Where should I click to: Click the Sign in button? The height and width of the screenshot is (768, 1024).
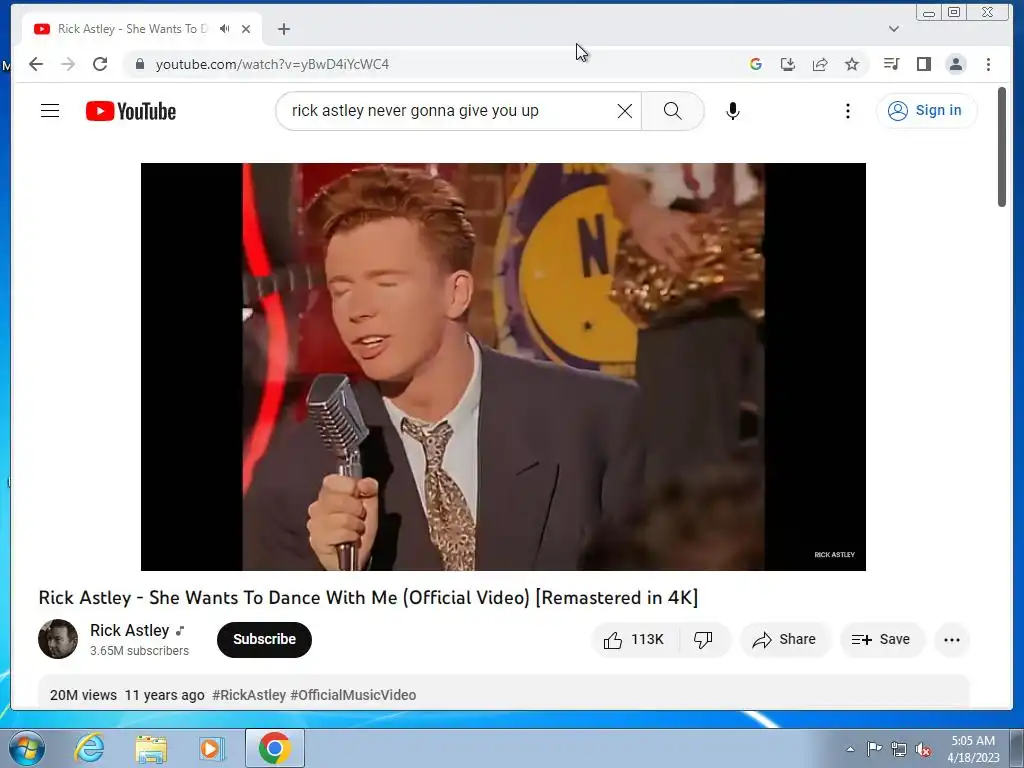[x=927, y=110]
